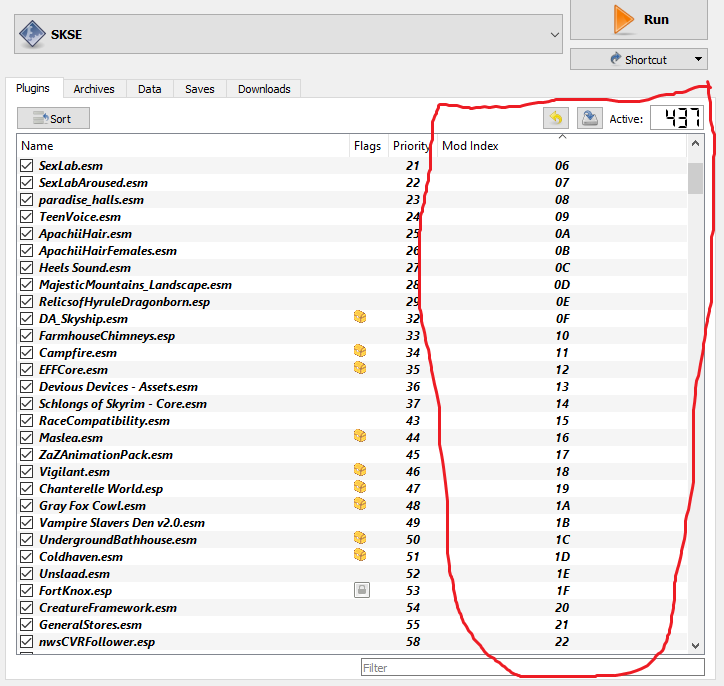The image size is (724, 686).
Task: Sort by Priority column header
Action: [x=411, y=146]
